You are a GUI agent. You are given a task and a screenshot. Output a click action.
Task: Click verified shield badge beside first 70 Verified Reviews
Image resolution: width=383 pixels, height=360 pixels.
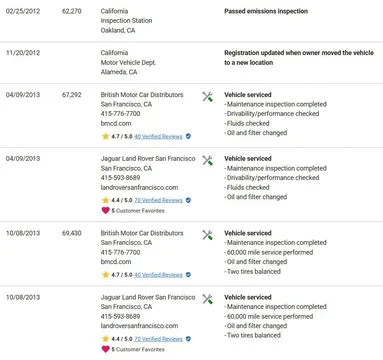[x=188, y=200]
